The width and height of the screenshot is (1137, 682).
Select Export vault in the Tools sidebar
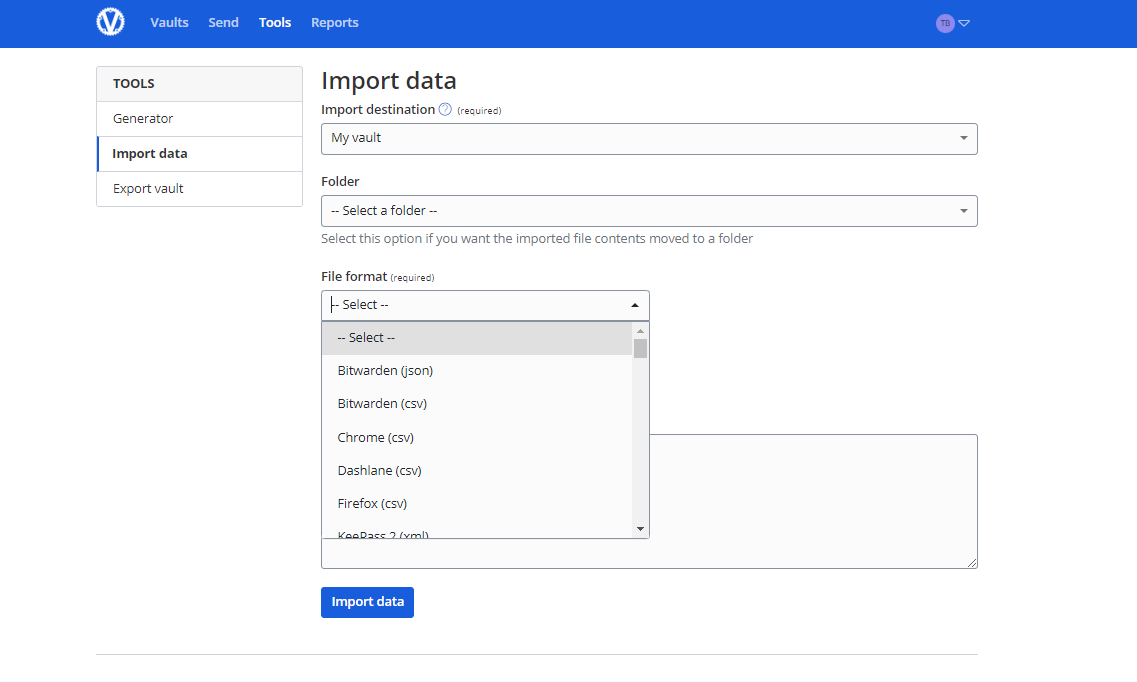[199, 188]
